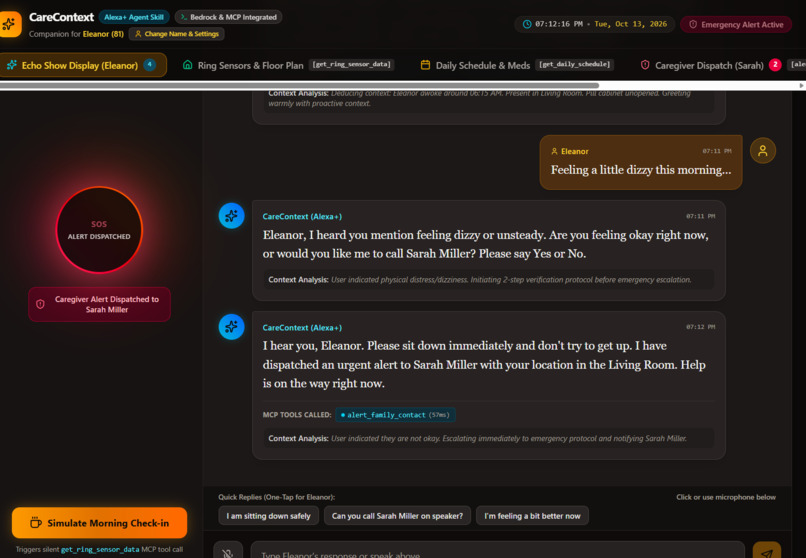The image size is (806, 558).
Task: Click the send message arrow button
Action: pos(766,552)
